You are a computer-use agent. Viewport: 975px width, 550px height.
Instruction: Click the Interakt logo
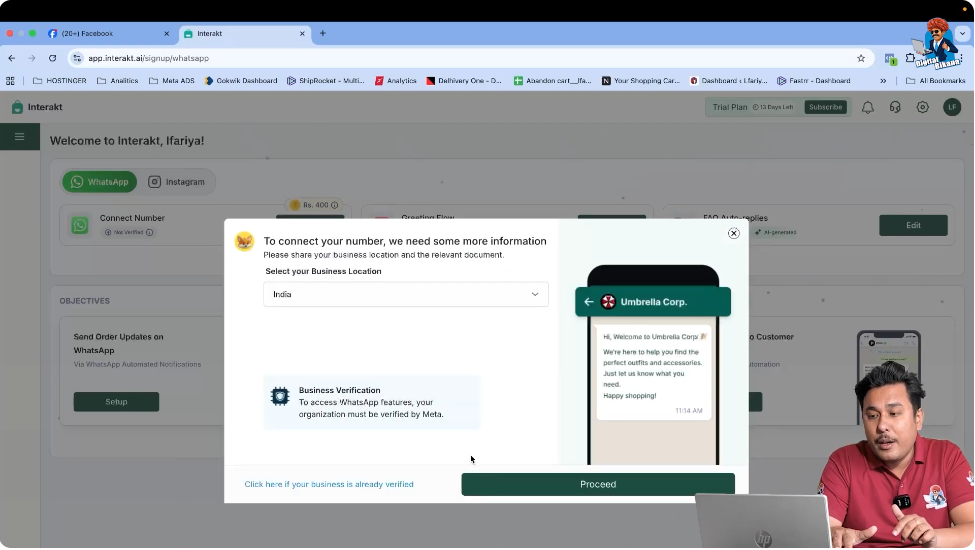tap(37, 107)
